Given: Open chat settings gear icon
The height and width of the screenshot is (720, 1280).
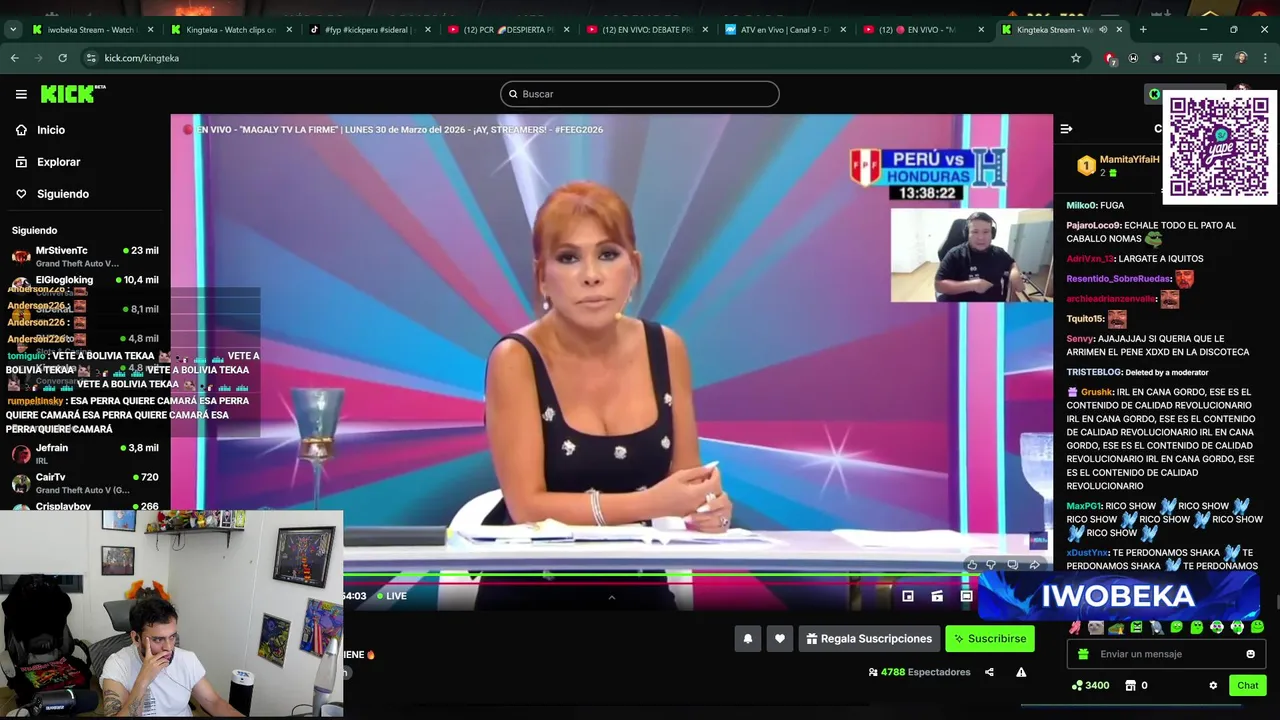Looking at the screenshot, I should (x=1213, y=685).
